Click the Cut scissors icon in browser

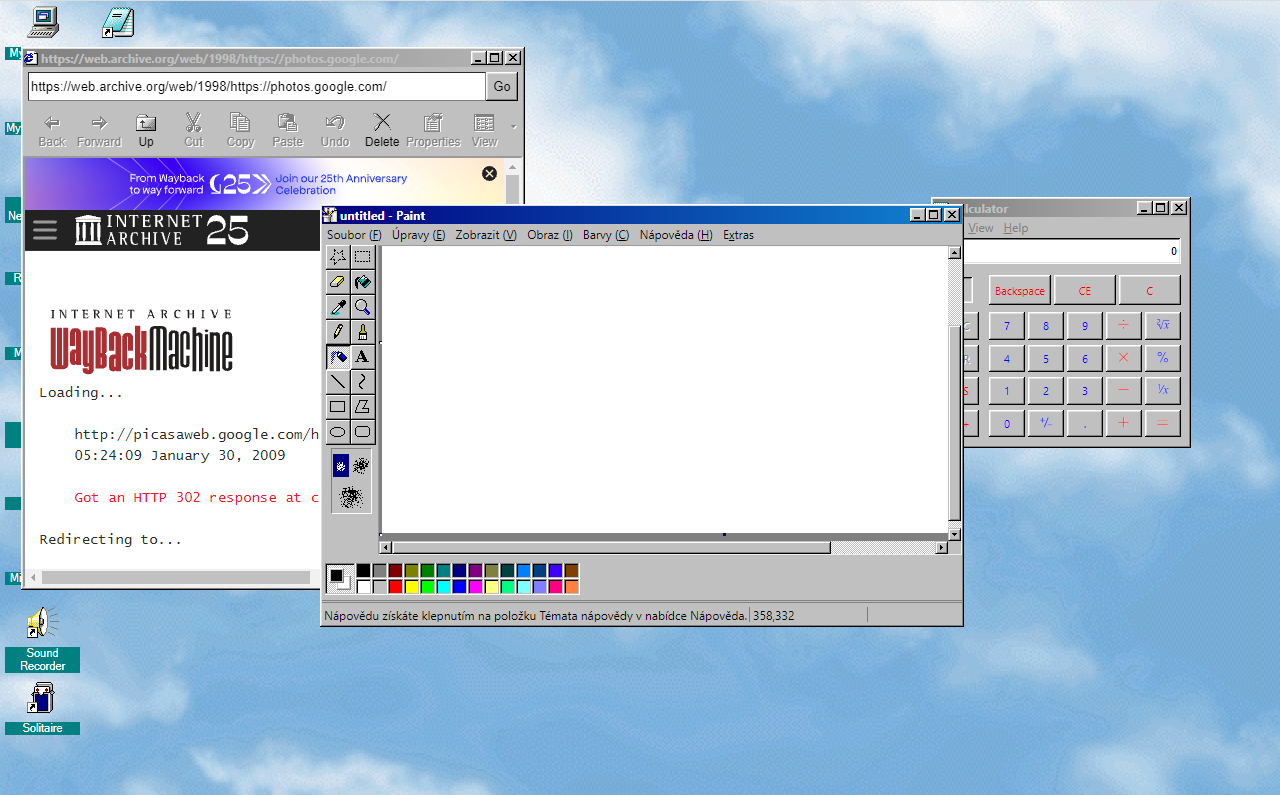pyautogui.click(x=194, y=131)
